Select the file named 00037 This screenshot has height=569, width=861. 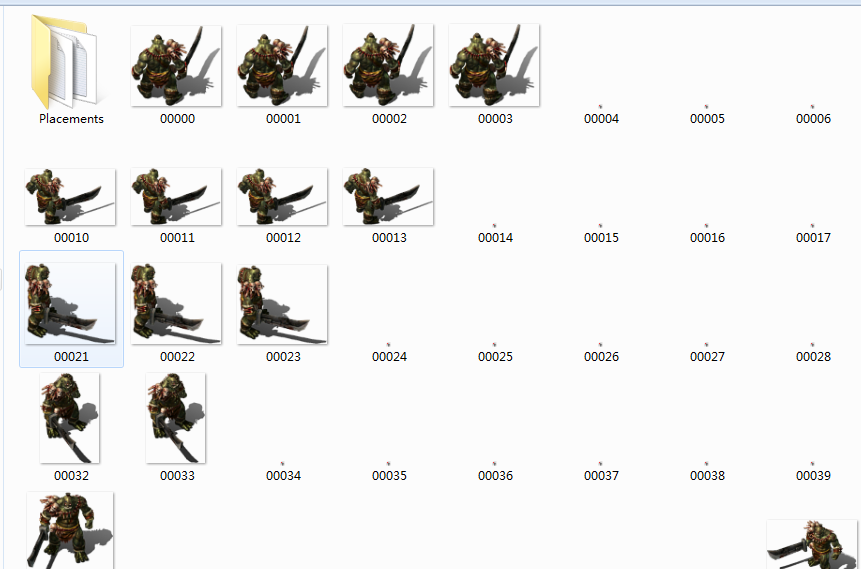601,476
